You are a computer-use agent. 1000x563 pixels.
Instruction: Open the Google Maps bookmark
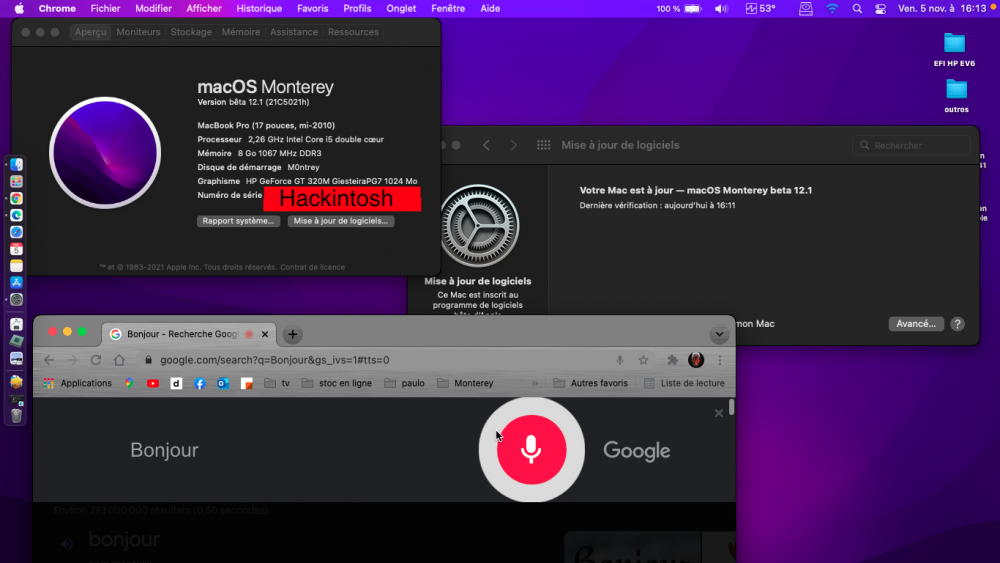coord(129,383)
